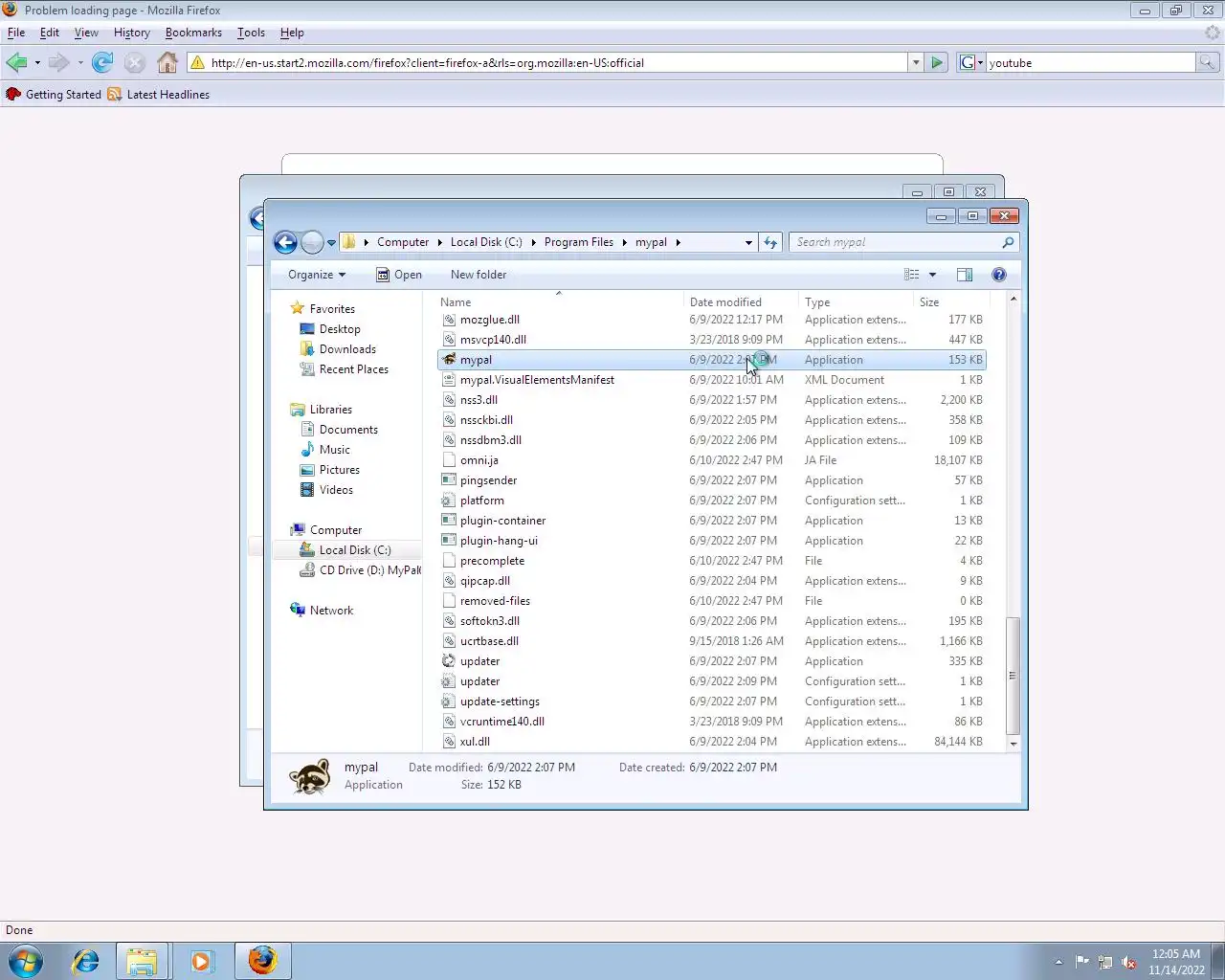
Task: Select the mypal application file
Action: coord(712,360)
